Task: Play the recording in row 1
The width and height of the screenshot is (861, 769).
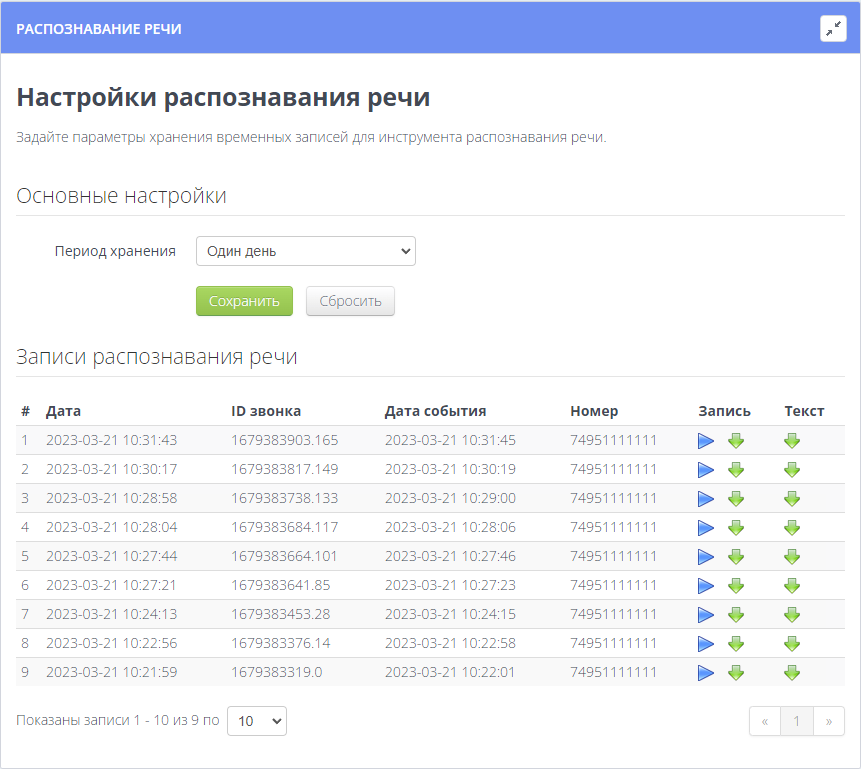Action: (x=706, y=440)
